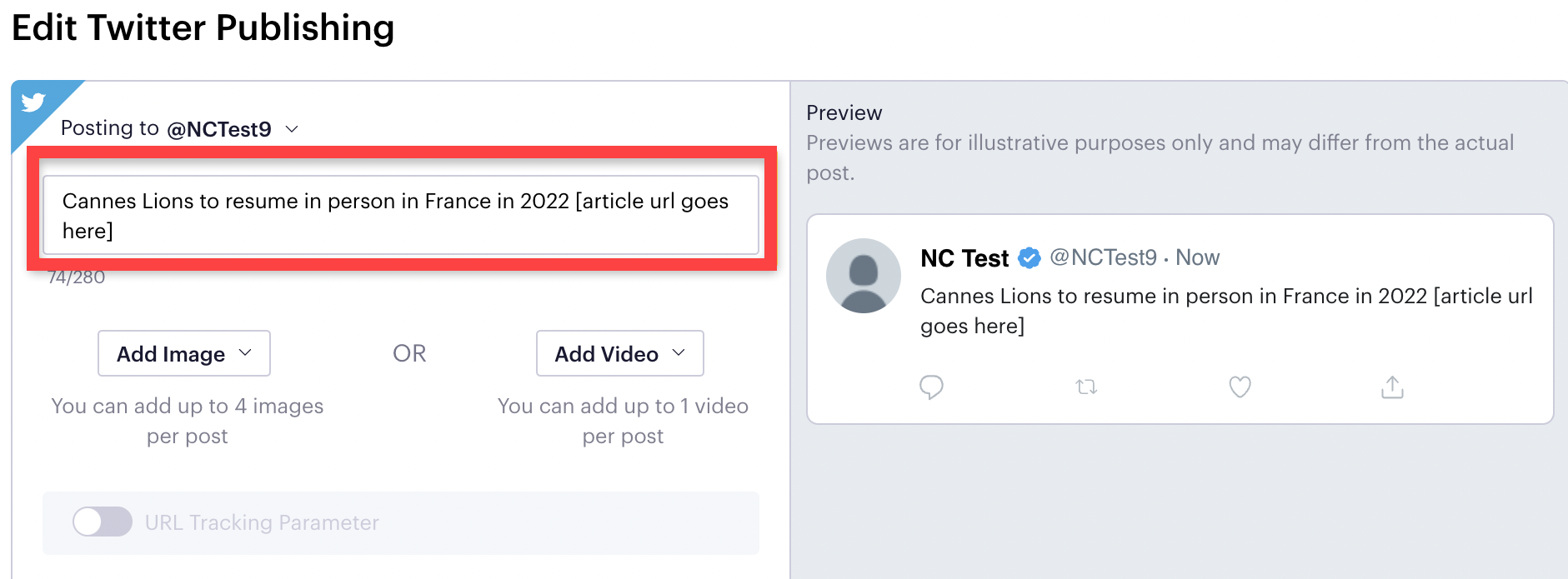Select the @NCTest9 account name

coord(219,129)
